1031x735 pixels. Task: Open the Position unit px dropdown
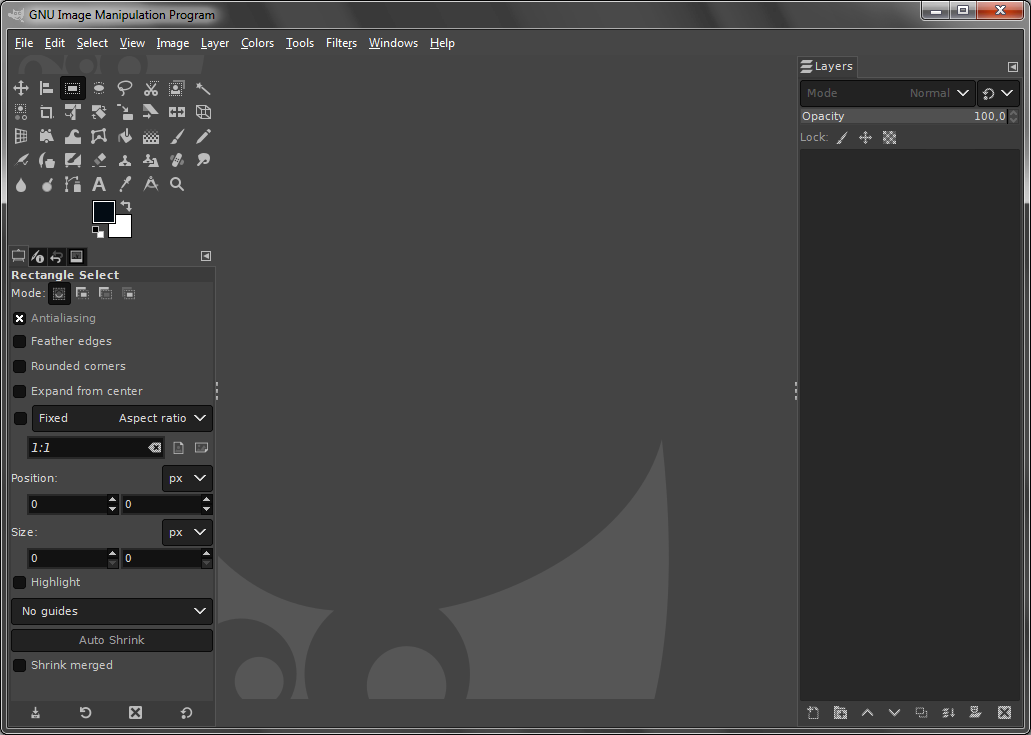pos(187,478)
